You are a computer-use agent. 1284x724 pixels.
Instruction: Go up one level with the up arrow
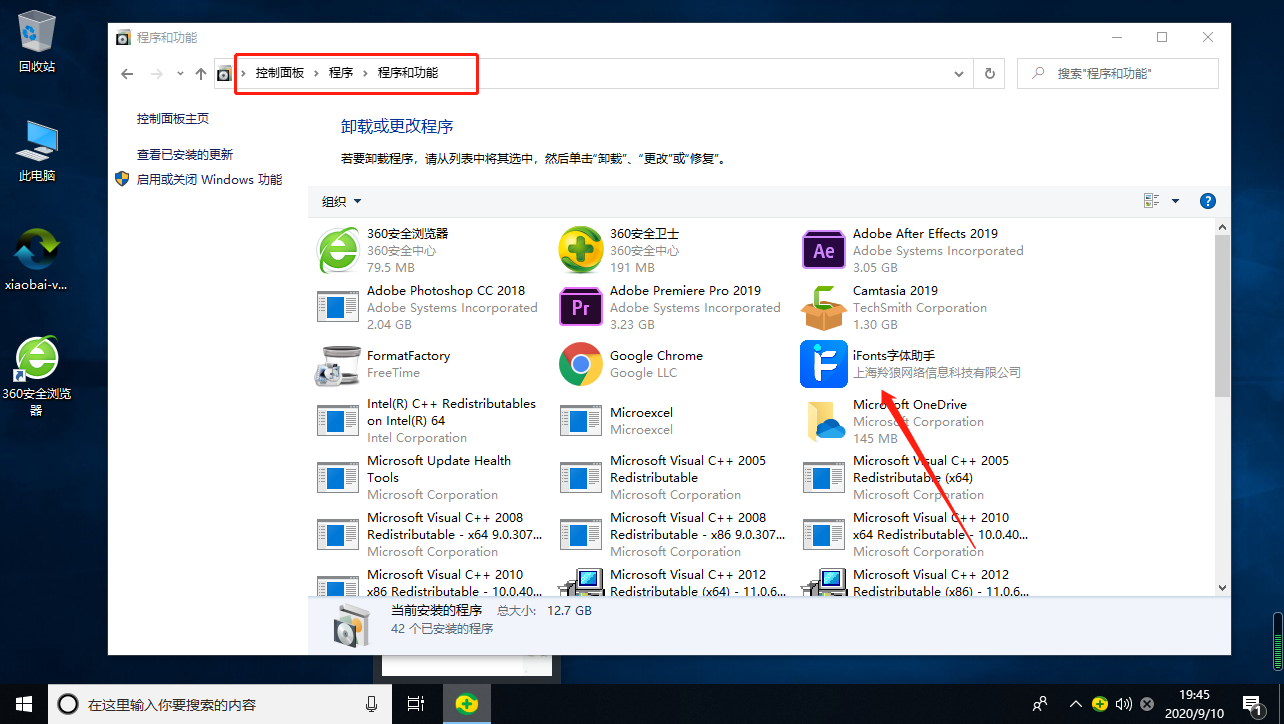tap(201, 73)
